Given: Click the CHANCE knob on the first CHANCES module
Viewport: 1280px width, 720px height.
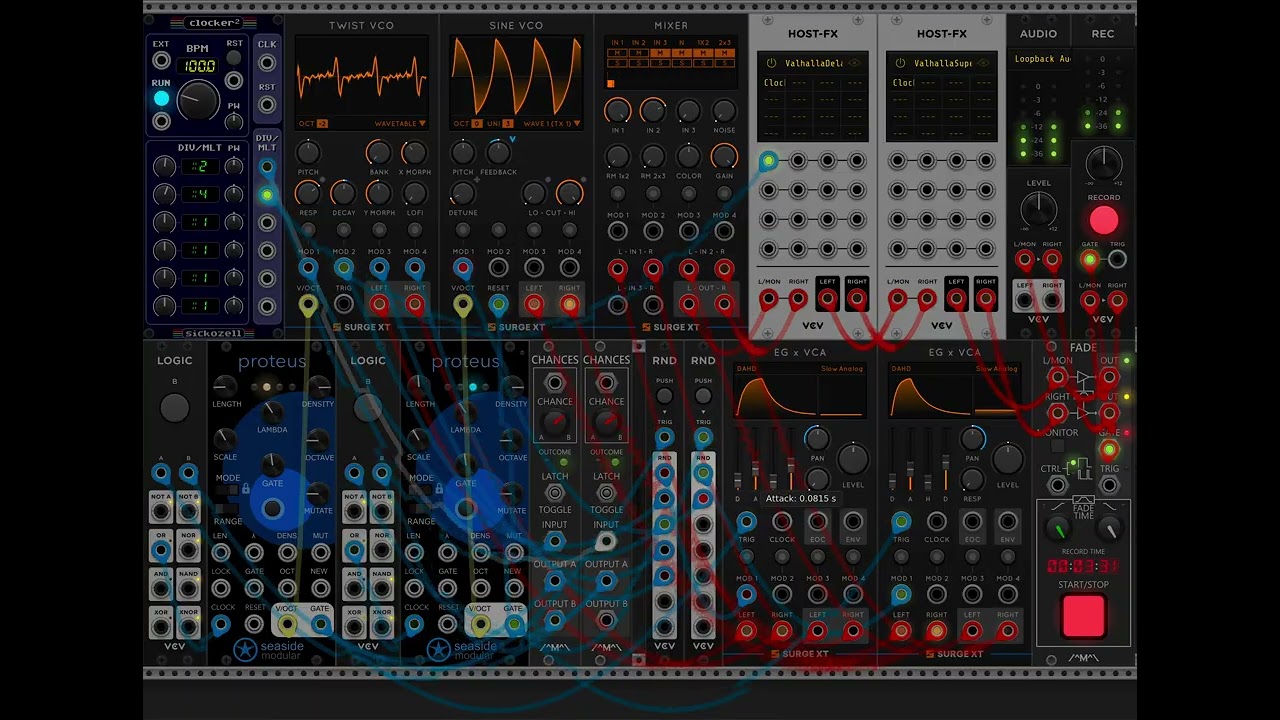Looking at the screenshot, I should click(555, 422).
